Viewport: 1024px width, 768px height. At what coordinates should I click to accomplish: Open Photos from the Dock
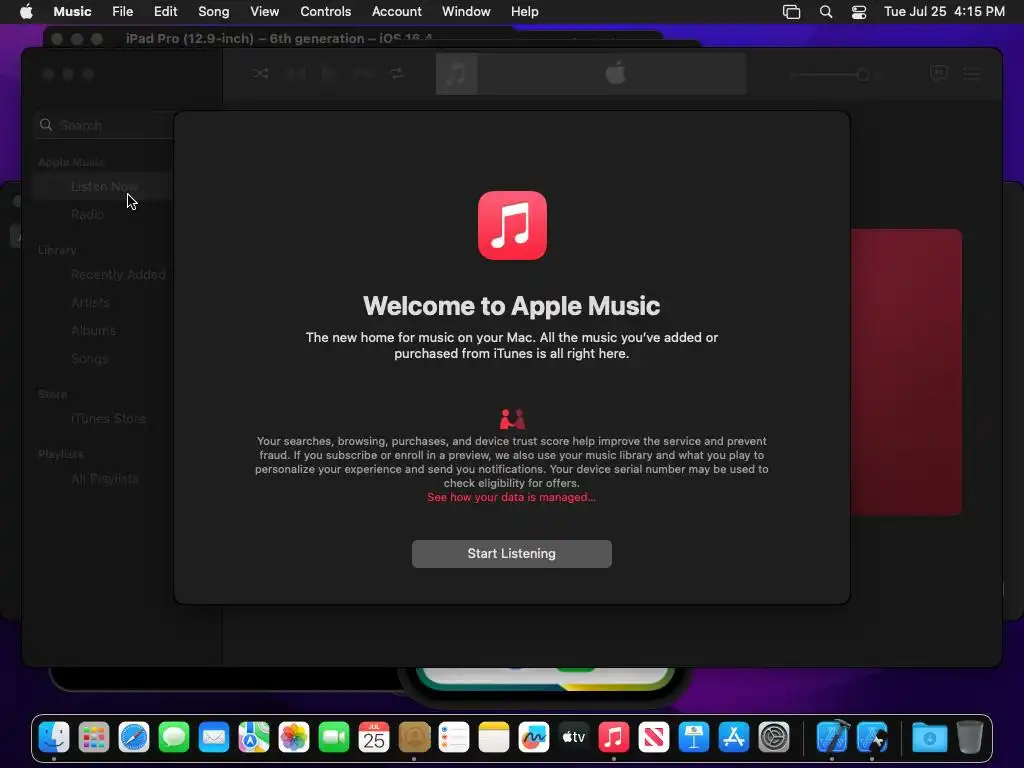(x=294, y=738)
